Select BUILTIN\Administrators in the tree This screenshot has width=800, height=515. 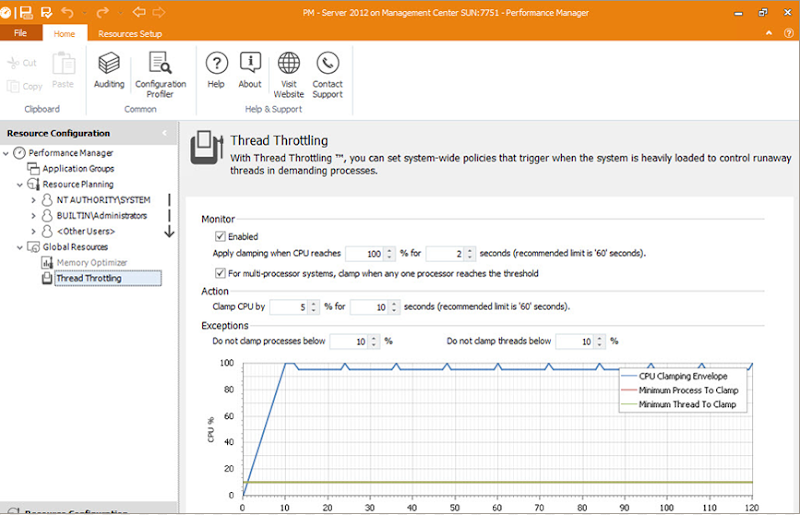tap(102, 215)
